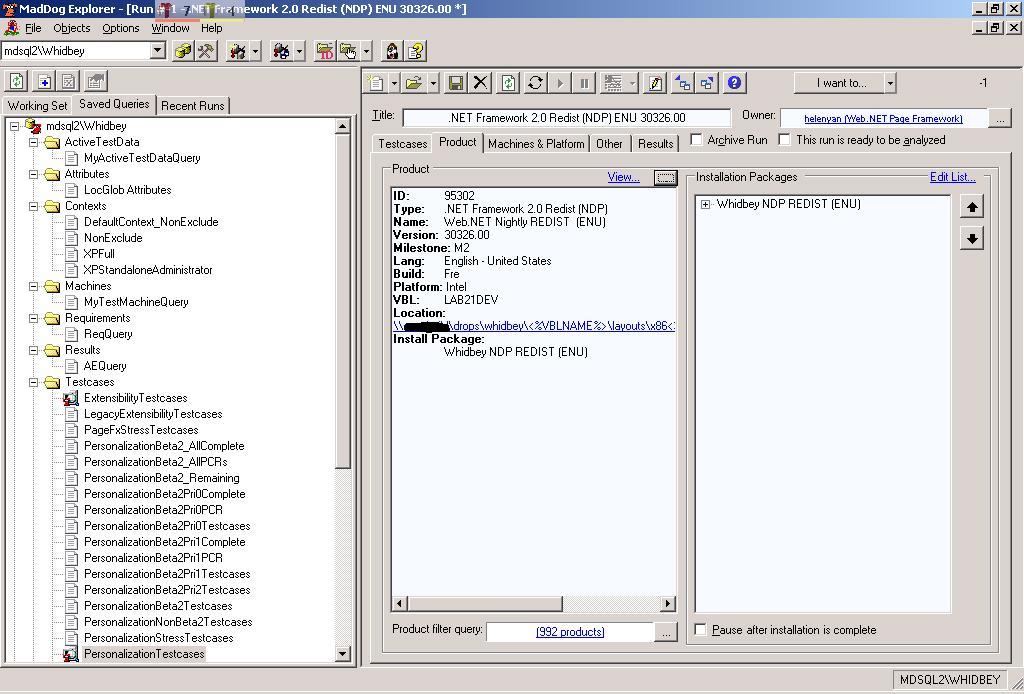
Task: Check This run is ready to be analyzed
Action: pyautogui.click(x=784, y=140)
